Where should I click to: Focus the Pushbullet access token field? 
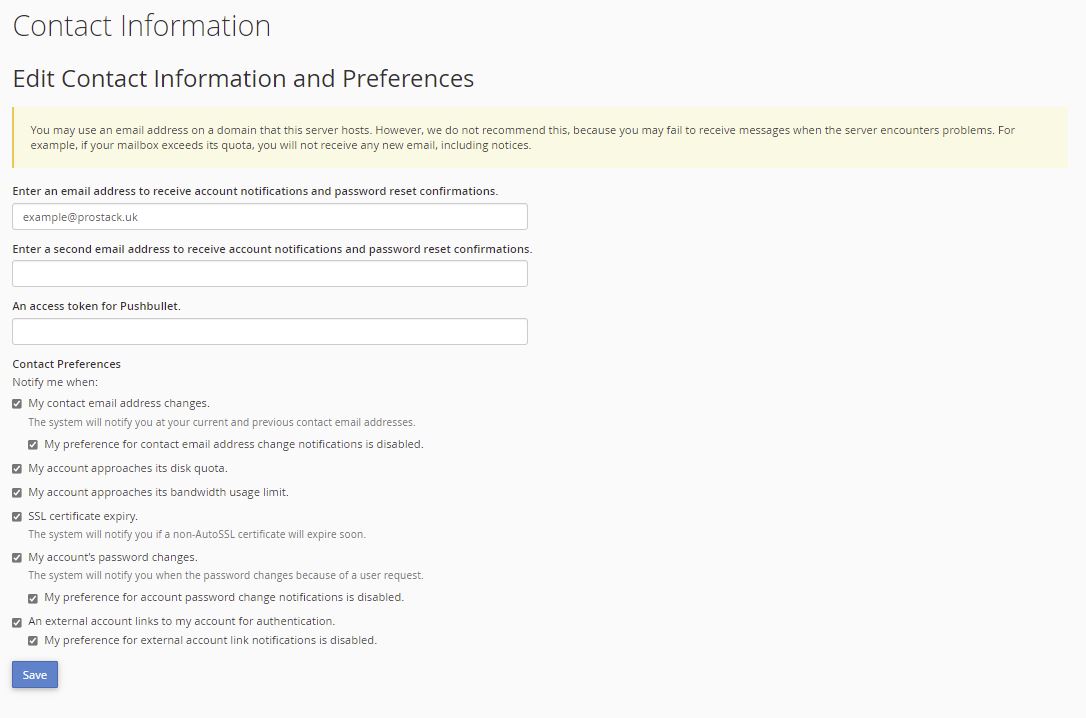click(x=269, y=332)
